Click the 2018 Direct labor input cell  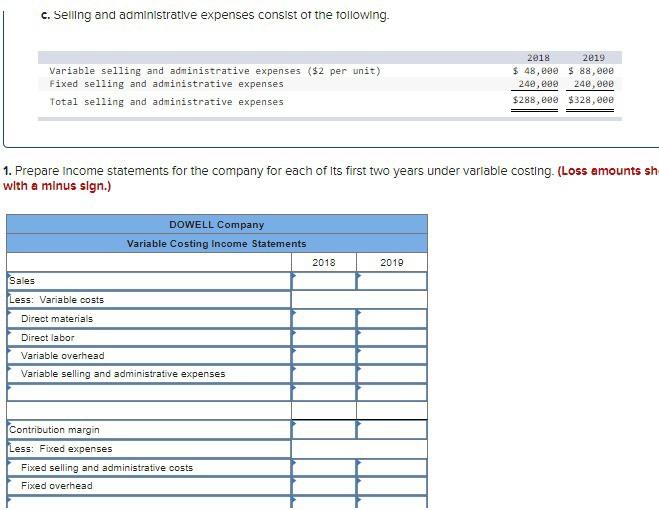(324, 338)
